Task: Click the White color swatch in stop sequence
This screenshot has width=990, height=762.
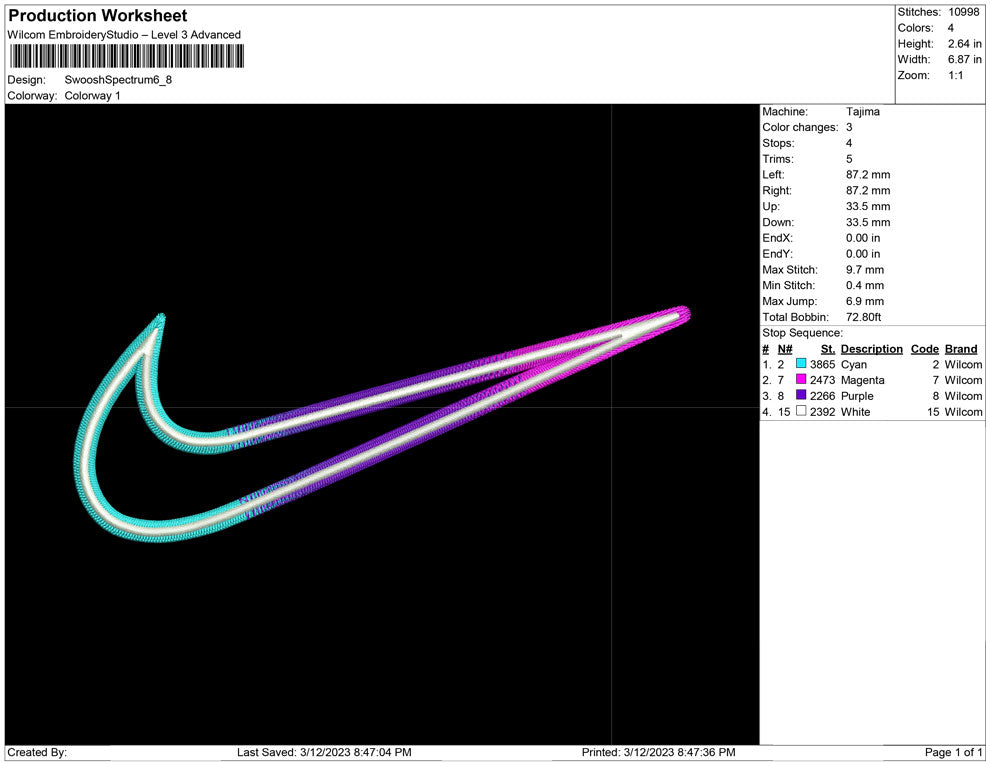Action: [801, 411]
